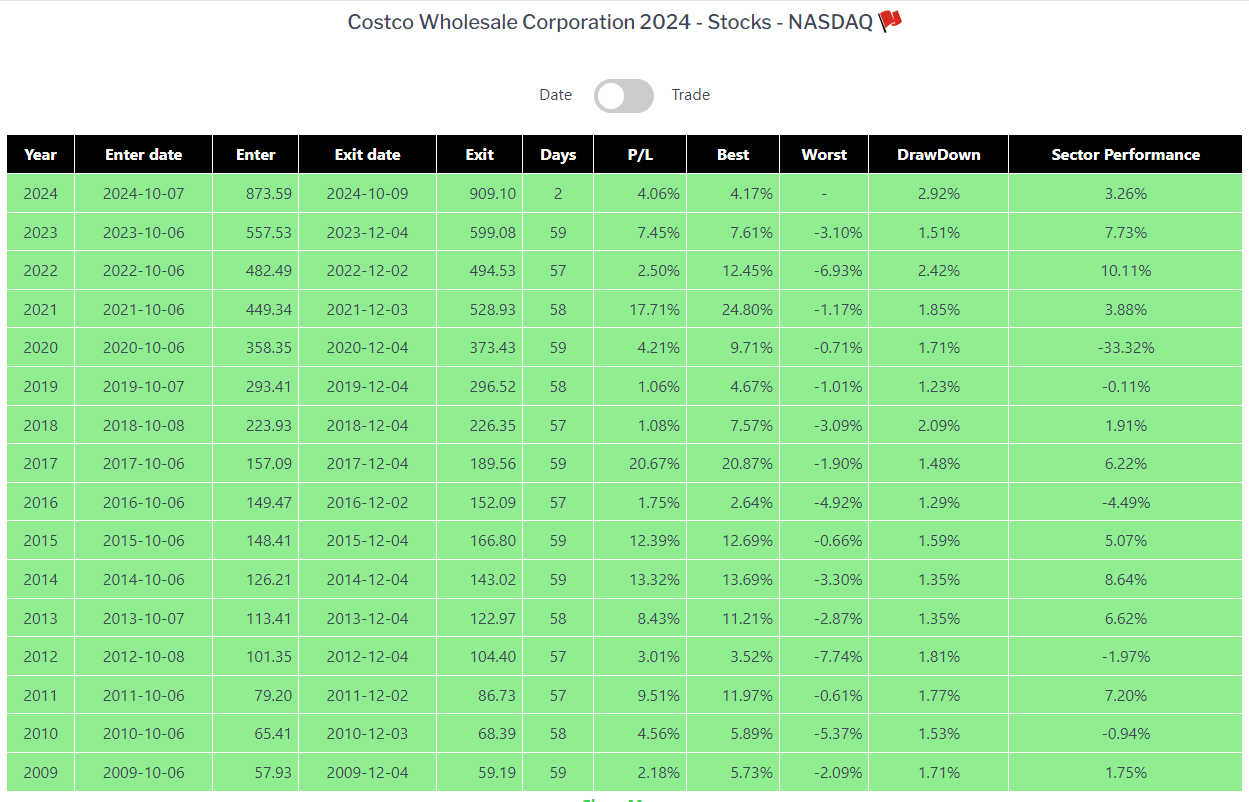Click the year cell '2014'
Screen dimensions: 1249x802
point(41,580)
